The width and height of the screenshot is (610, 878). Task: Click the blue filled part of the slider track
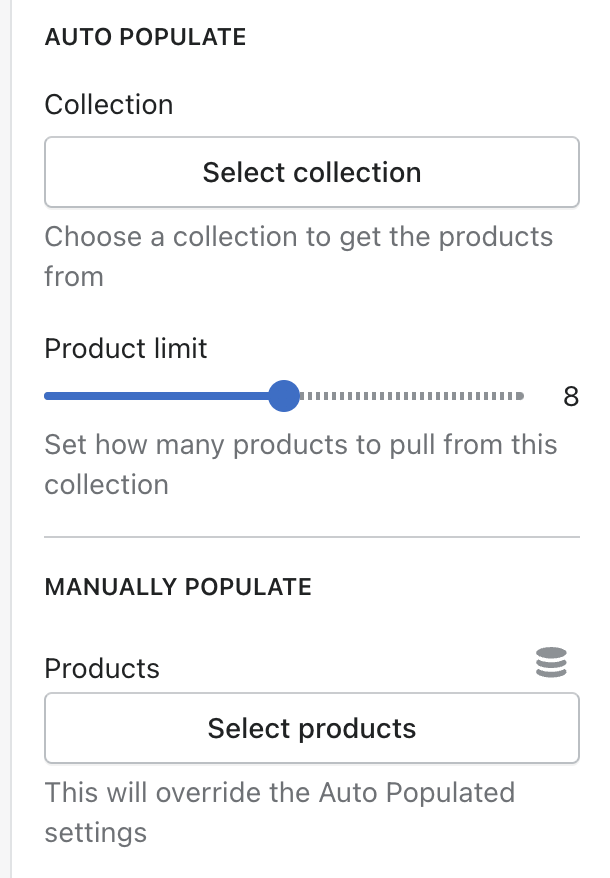(x=160, y=397)
